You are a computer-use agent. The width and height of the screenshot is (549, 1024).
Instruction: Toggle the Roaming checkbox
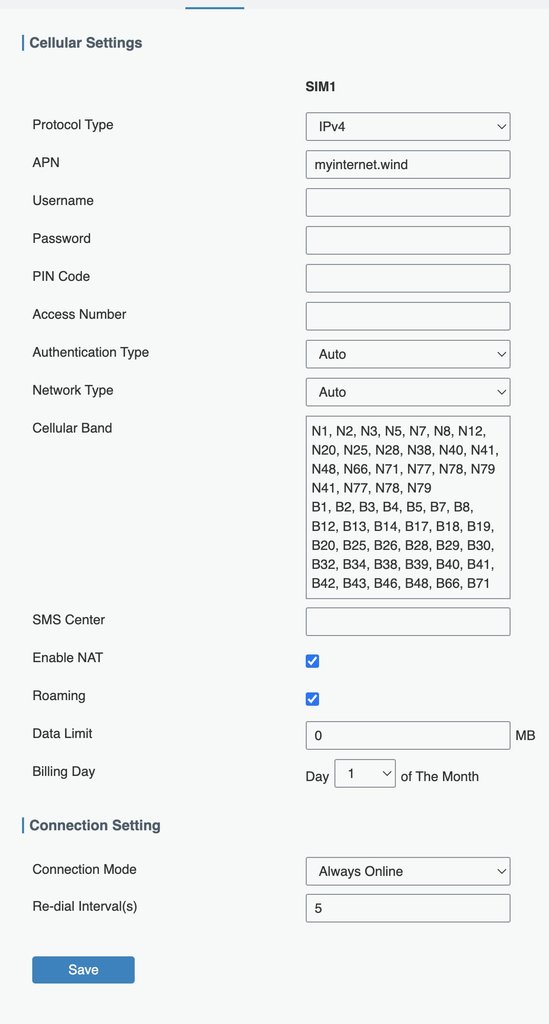313,699
